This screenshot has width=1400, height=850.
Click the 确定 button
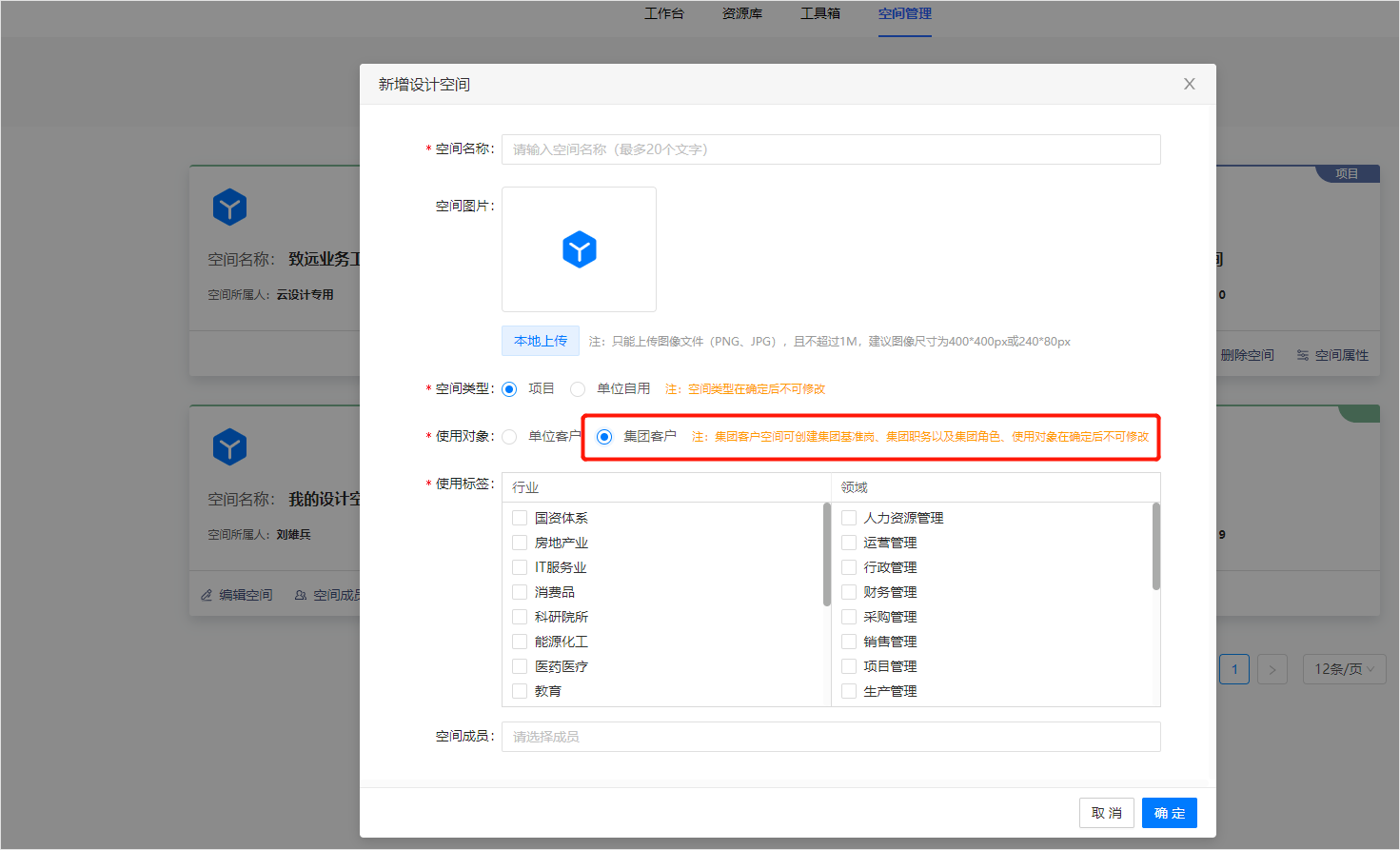click(x=1170, y=813)
